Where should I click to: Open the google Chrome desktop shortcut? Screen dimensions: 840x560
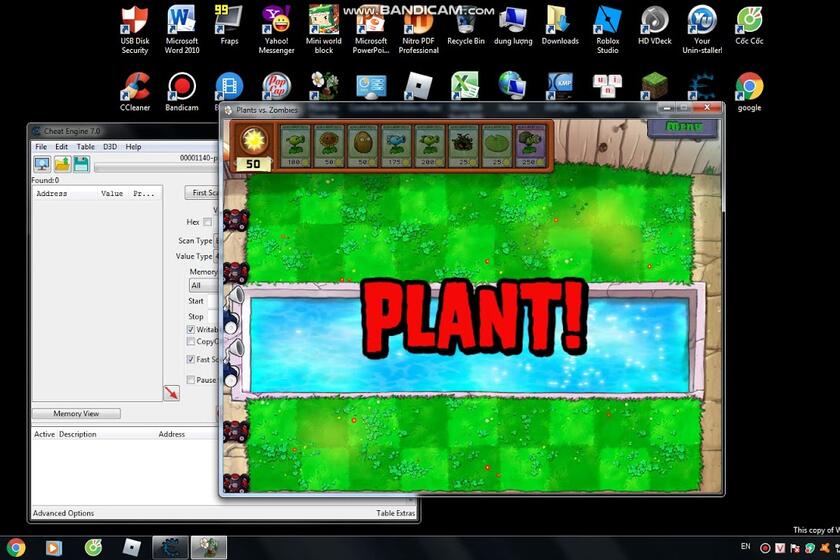pyautogui.click(x=749, y=92)
